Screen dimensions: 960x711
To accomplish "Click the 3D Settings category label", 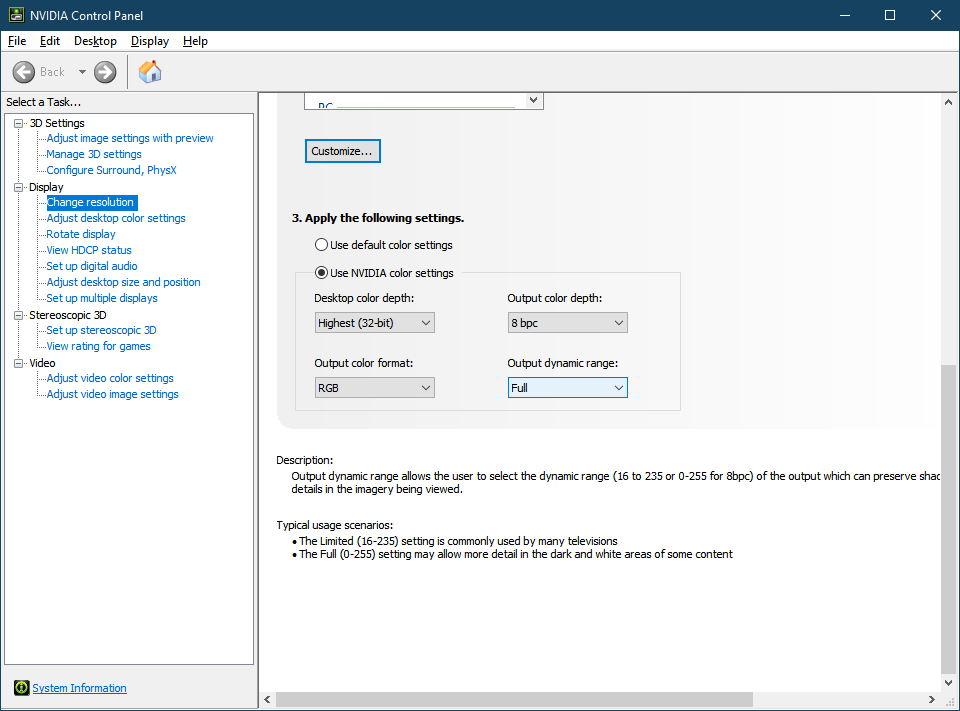I will pyautogui.click(x=57, y=123).
